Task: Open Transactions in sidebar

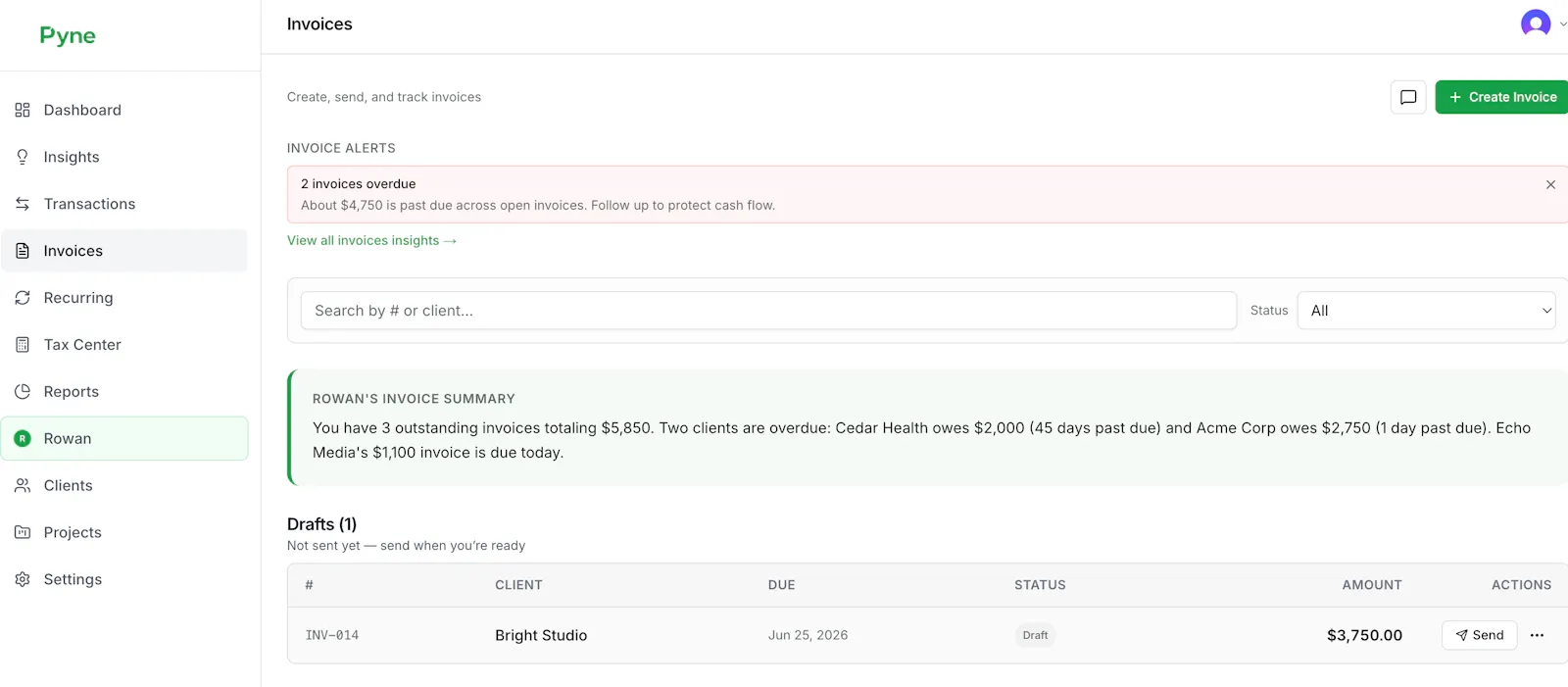Action: (x=124, y=204)
